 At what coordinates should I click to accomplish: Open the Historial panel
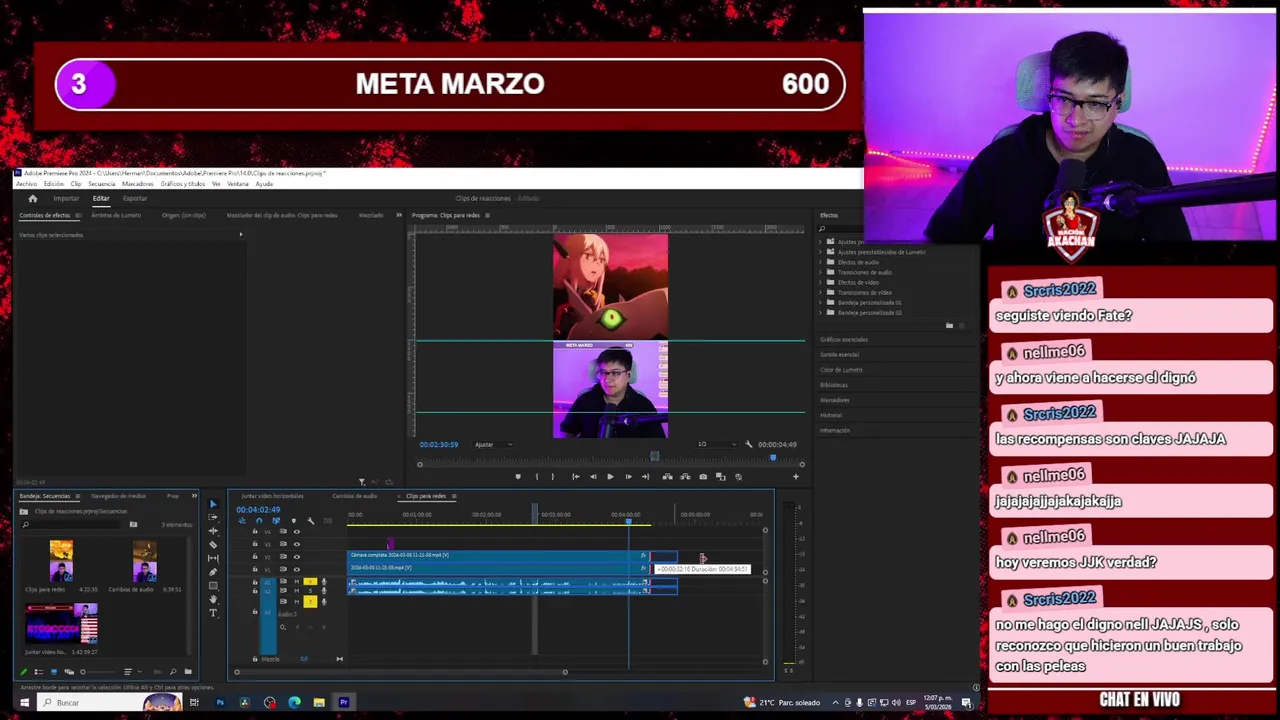click(831, 415)
